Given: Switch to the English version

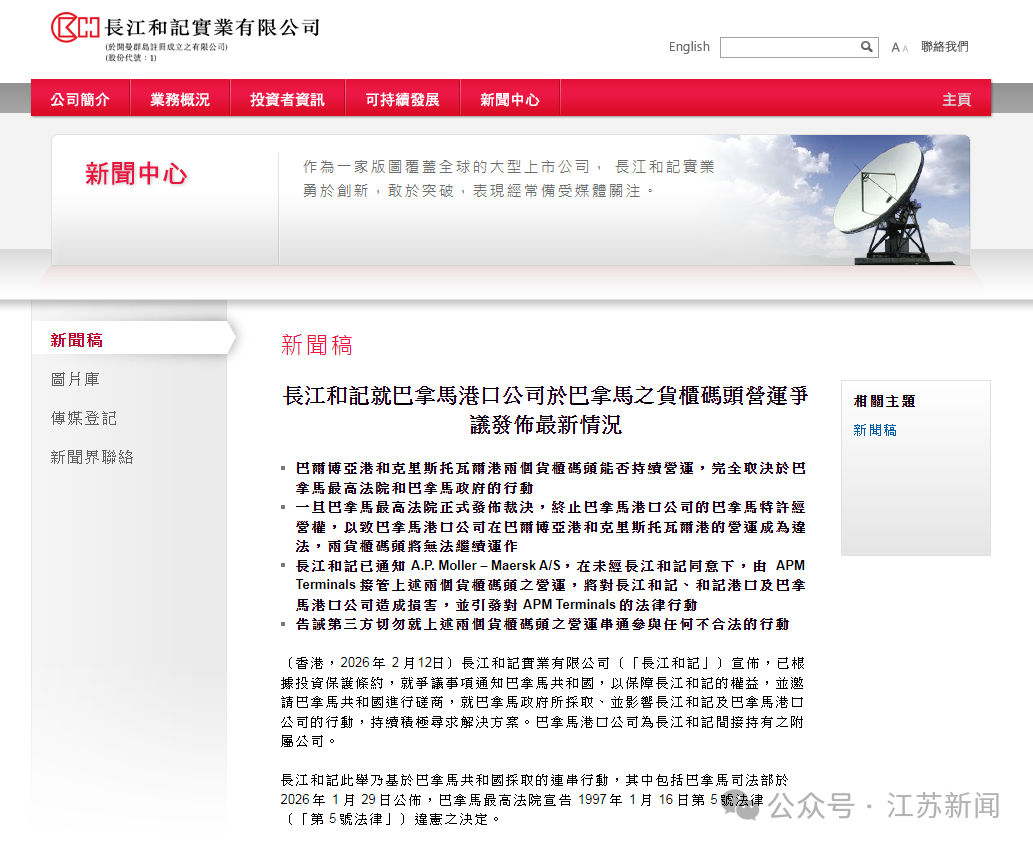Looking at the screenshot, I should pos(689,47).
